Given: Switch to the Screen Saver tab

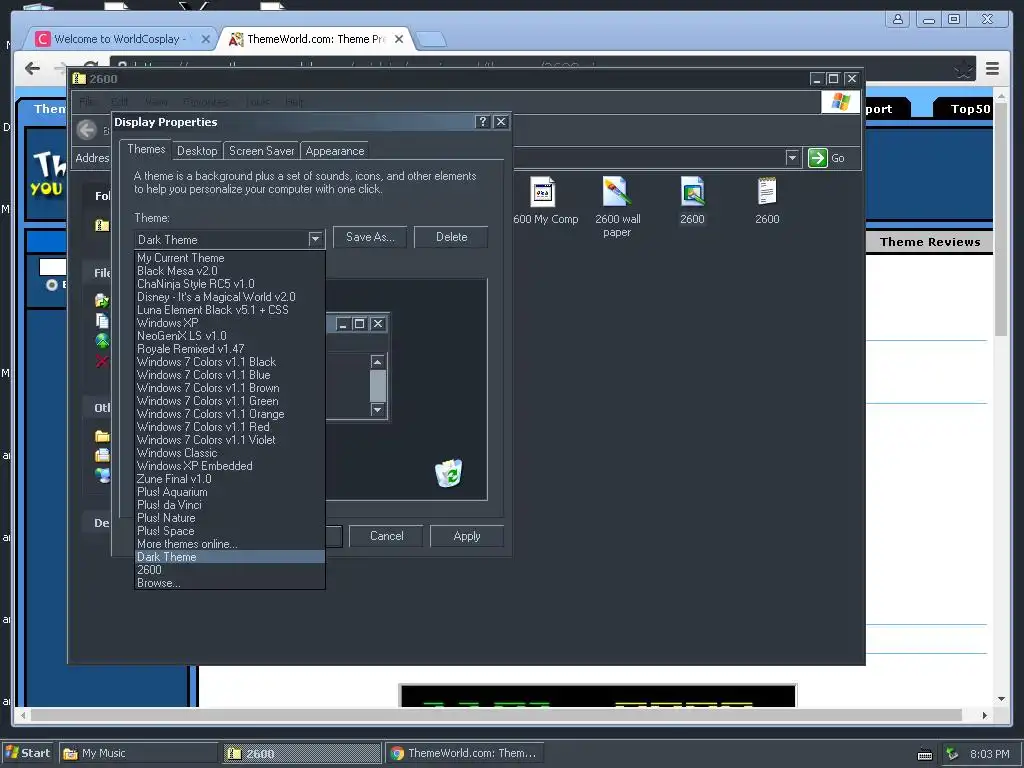Looking at the screenshot, I should click(261, 151).
